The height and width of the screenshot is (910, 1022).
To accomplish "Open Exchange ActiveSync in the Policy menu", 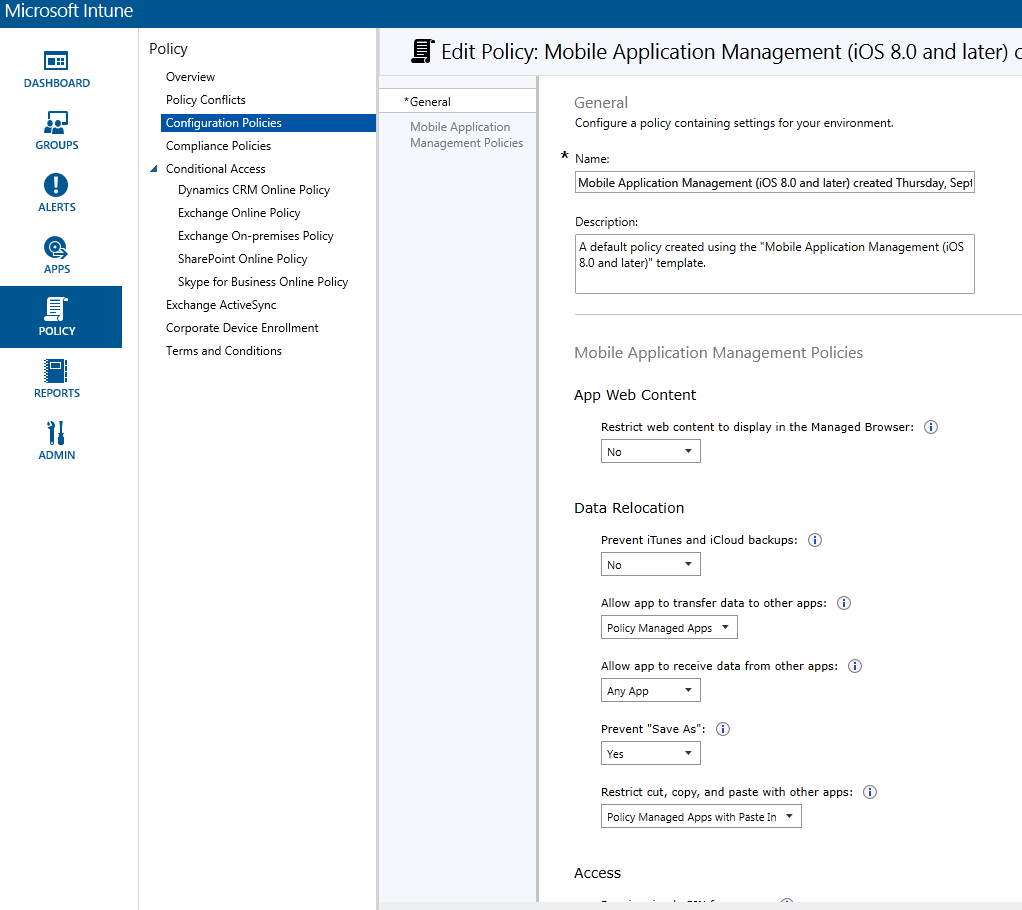I will coord(221,304).
